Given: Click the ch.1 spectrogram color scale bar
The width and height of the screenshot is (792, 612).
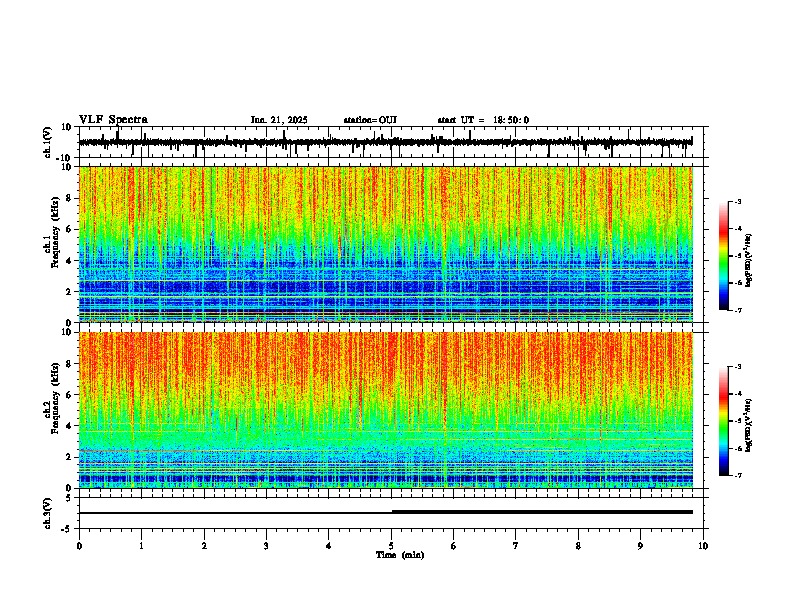Looking at the screenshot, I should click(723, 256).
